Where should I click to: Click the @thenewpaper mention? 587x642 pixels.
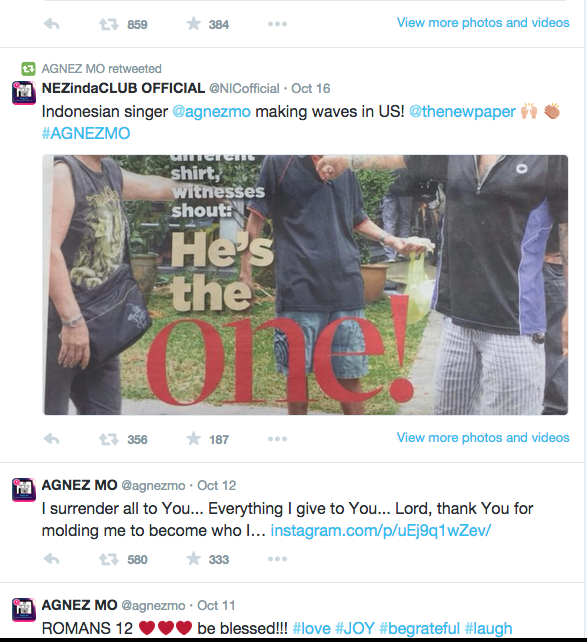coord(462,111)
